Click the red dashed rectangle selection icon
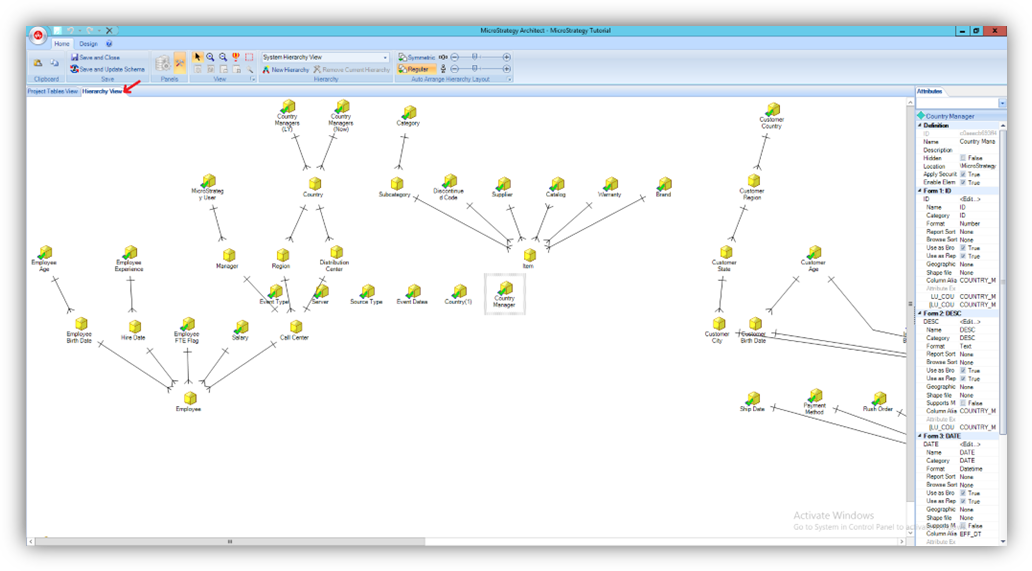1032x571 pixels. 249,57
